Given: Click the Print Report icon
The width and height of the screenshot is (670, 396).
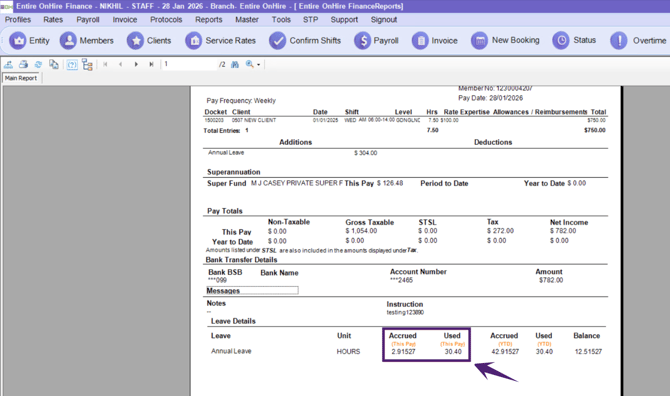Looking at the screenshot, I should click(24, 65).
